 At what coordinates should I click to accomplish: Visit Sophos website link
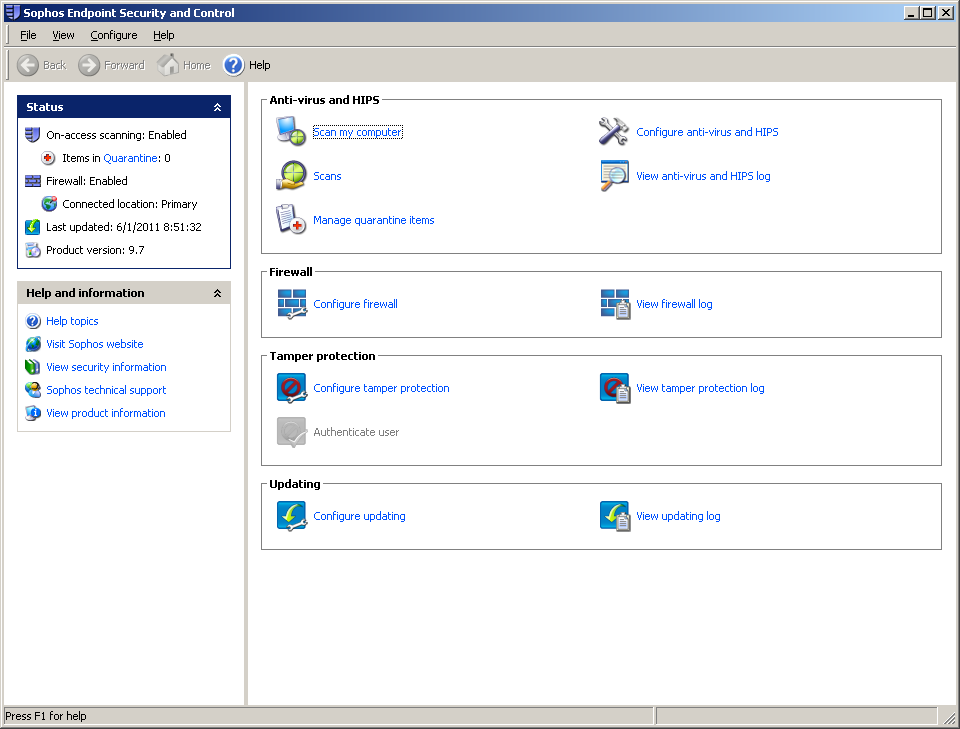[x=94, y=344]
